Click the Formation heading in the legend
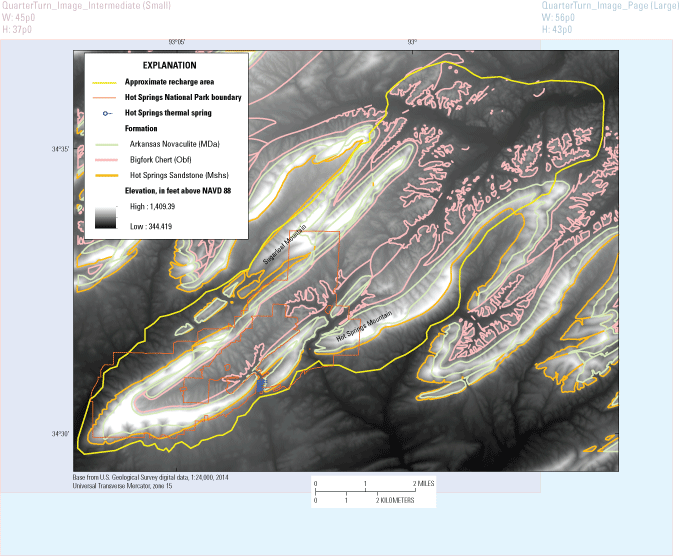The height and width of the screenshot is (556, 680). point(141,128)
